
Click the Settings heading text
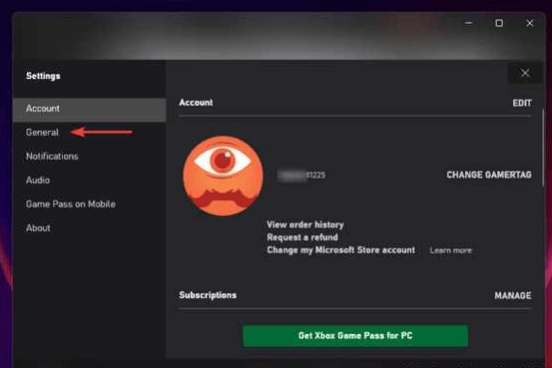pyautogui.click(x=43, y=76)
